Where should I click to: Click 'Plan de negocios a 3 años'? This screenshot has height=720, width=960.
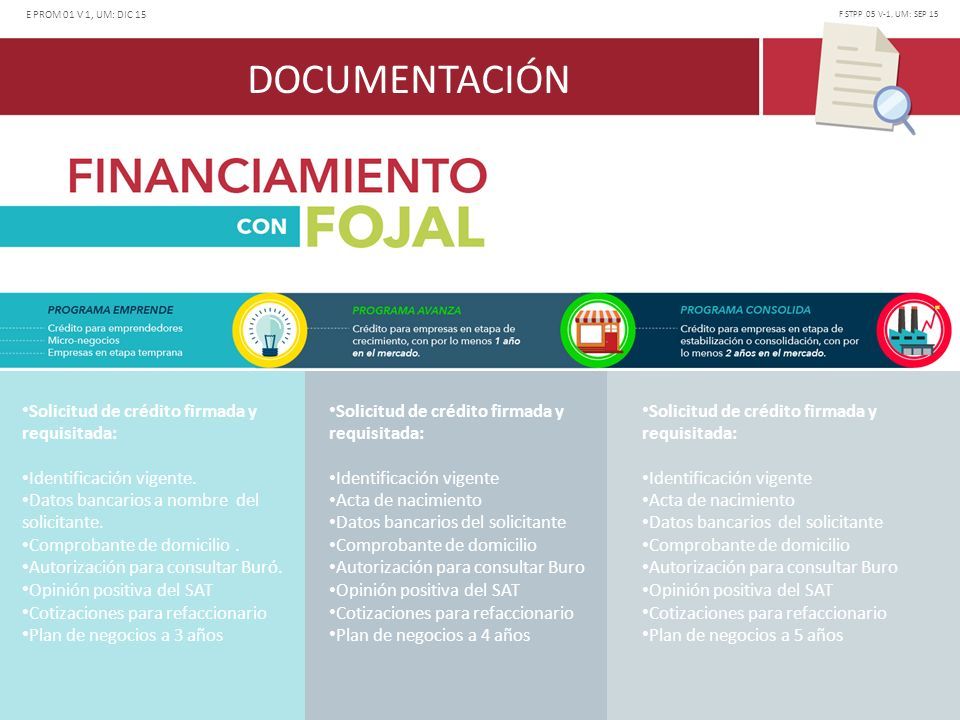[122, 635]
